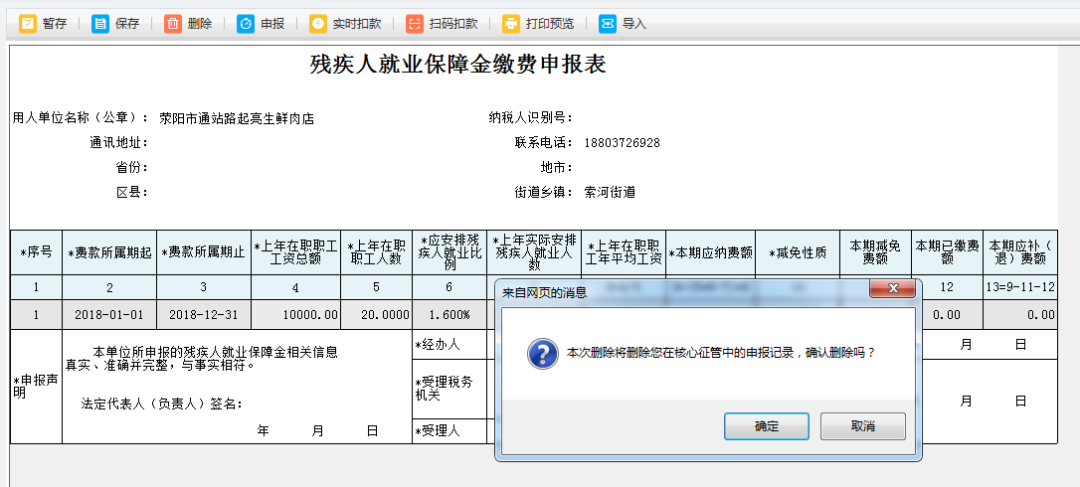The image size is (1080, 487).
Task: Select the 街道乡镇 value 索河街道
Action: (x=610, y=192)
